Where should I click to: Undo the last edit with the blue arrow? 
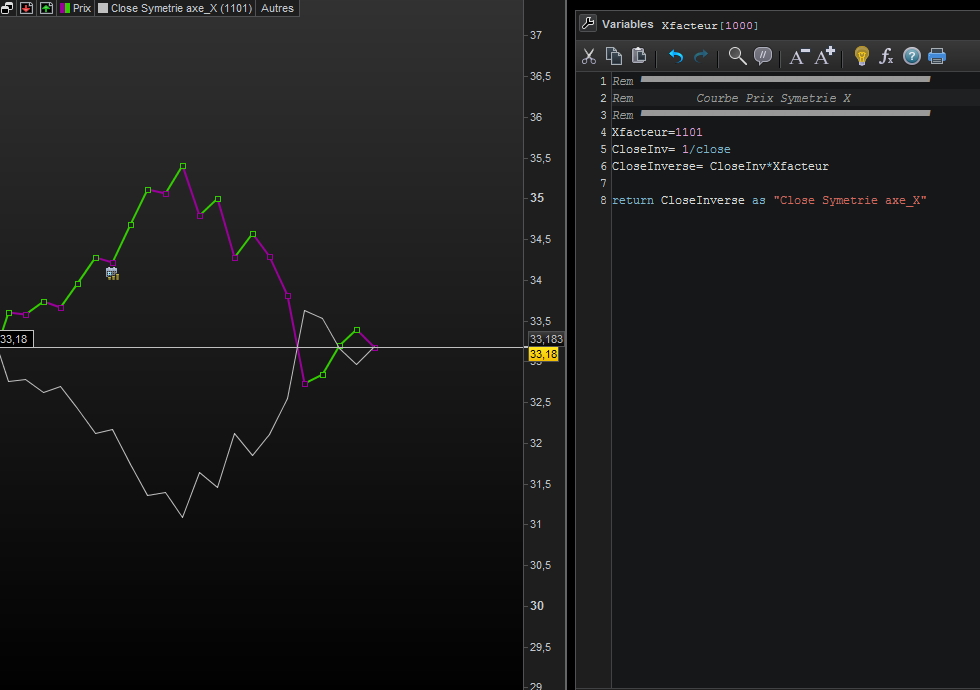(x=676, y=56)
